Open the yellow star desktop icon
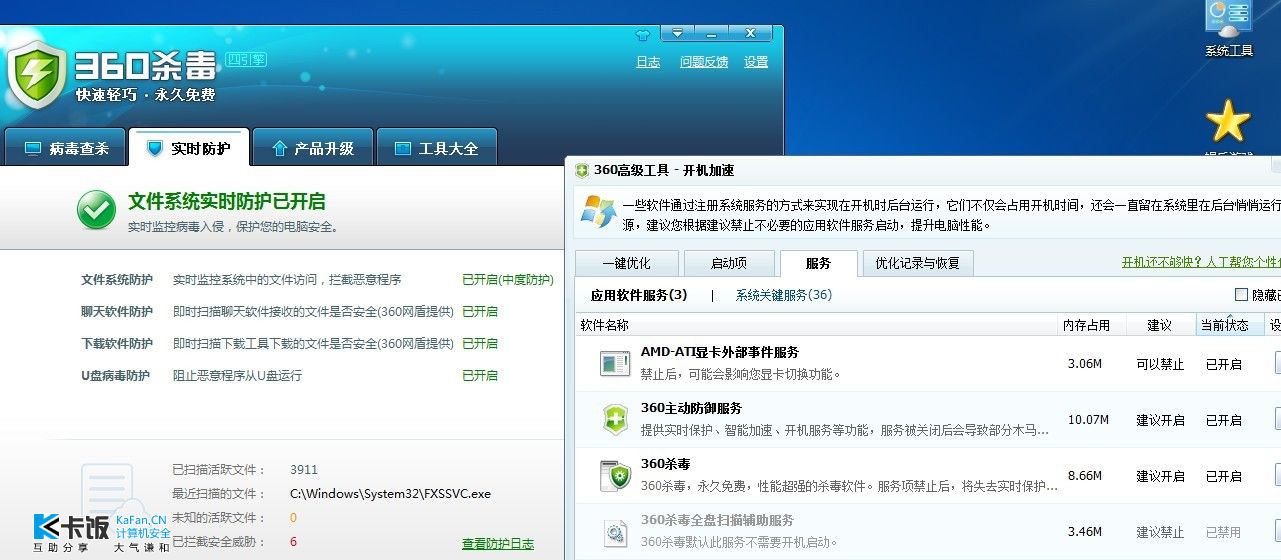Viewport: 1281px width, 560px height. [x=1228, y=122]
